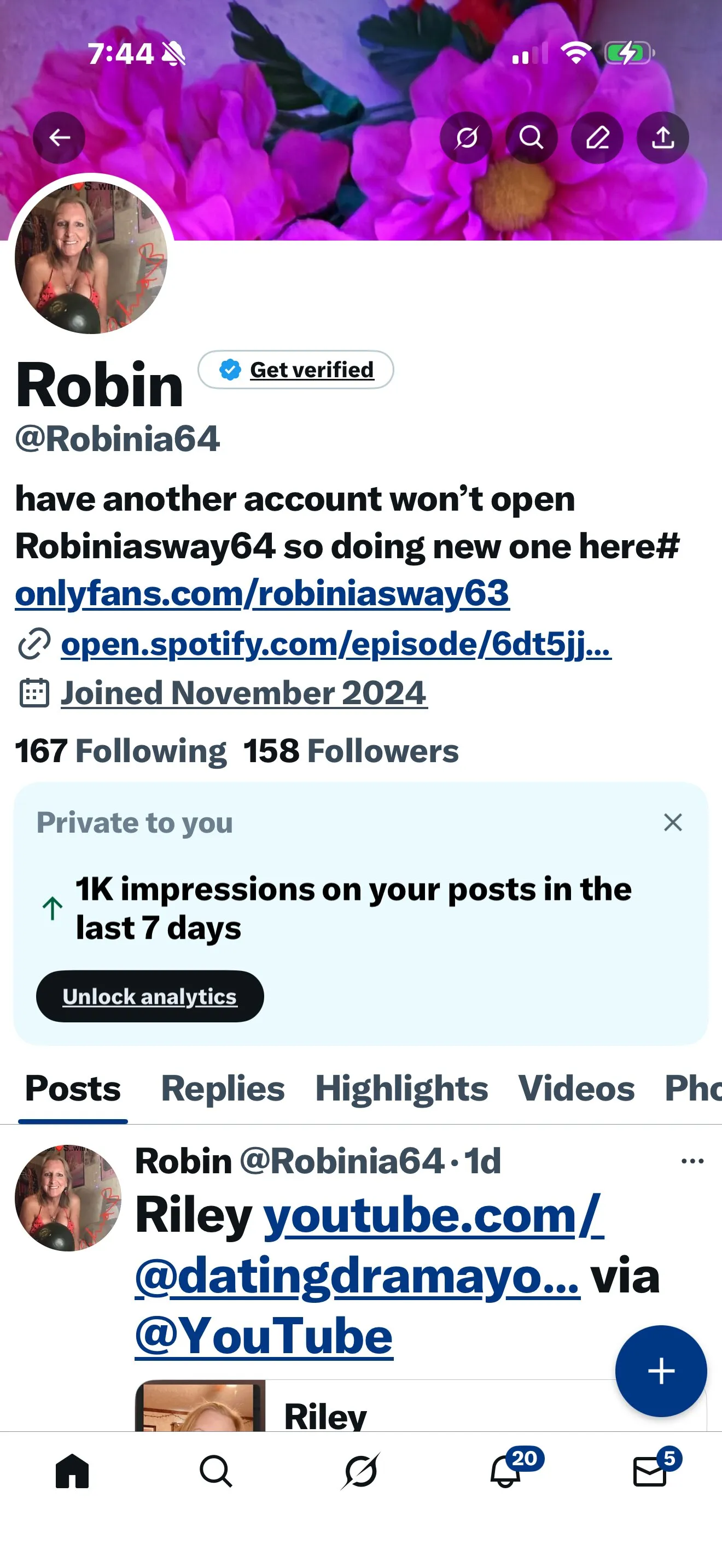
Task: Open Joined November 2024 details
Action: tap(243, 692)
